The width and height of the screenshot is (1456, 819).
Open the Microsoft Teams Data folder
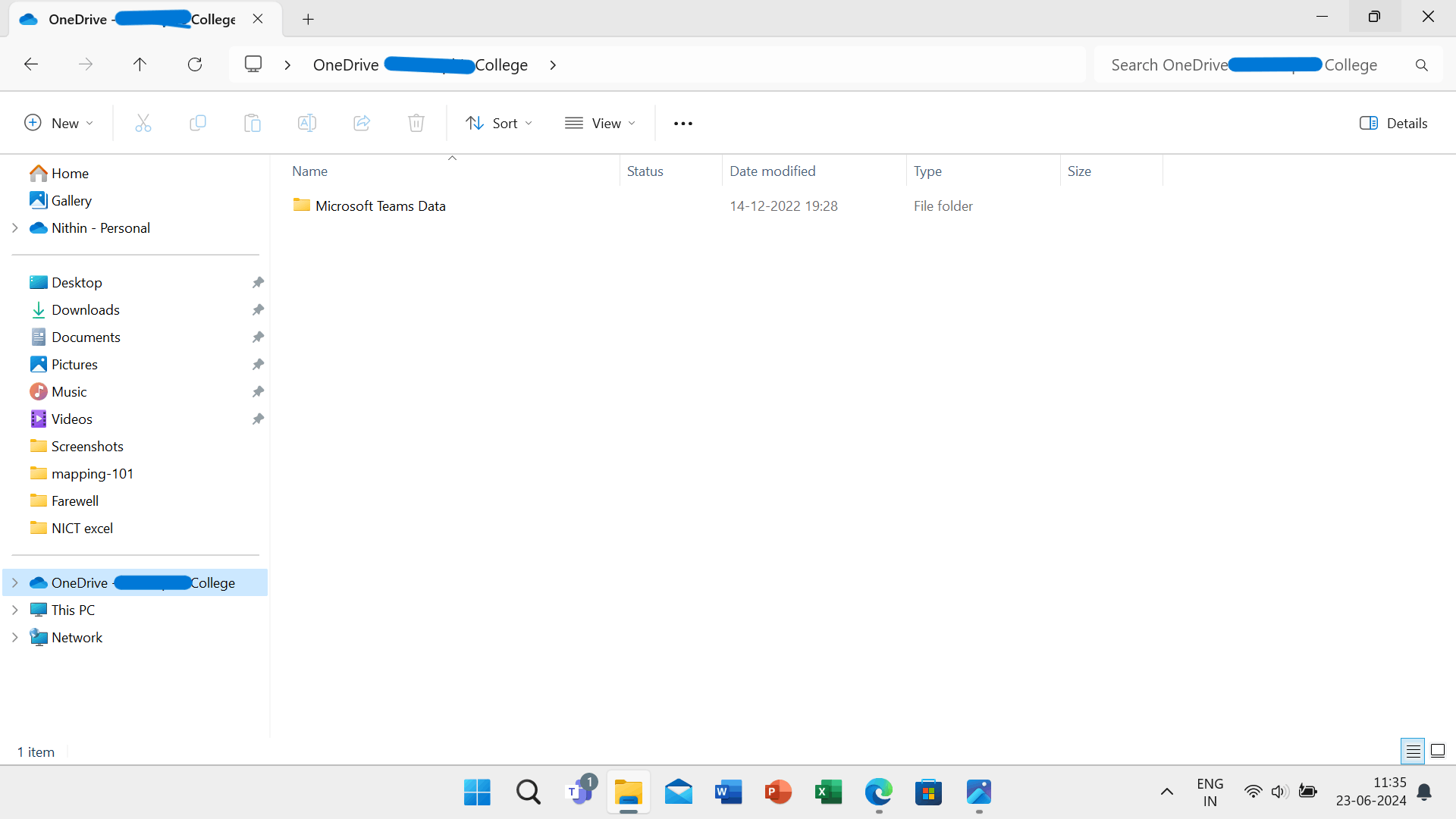click(379, 206)
